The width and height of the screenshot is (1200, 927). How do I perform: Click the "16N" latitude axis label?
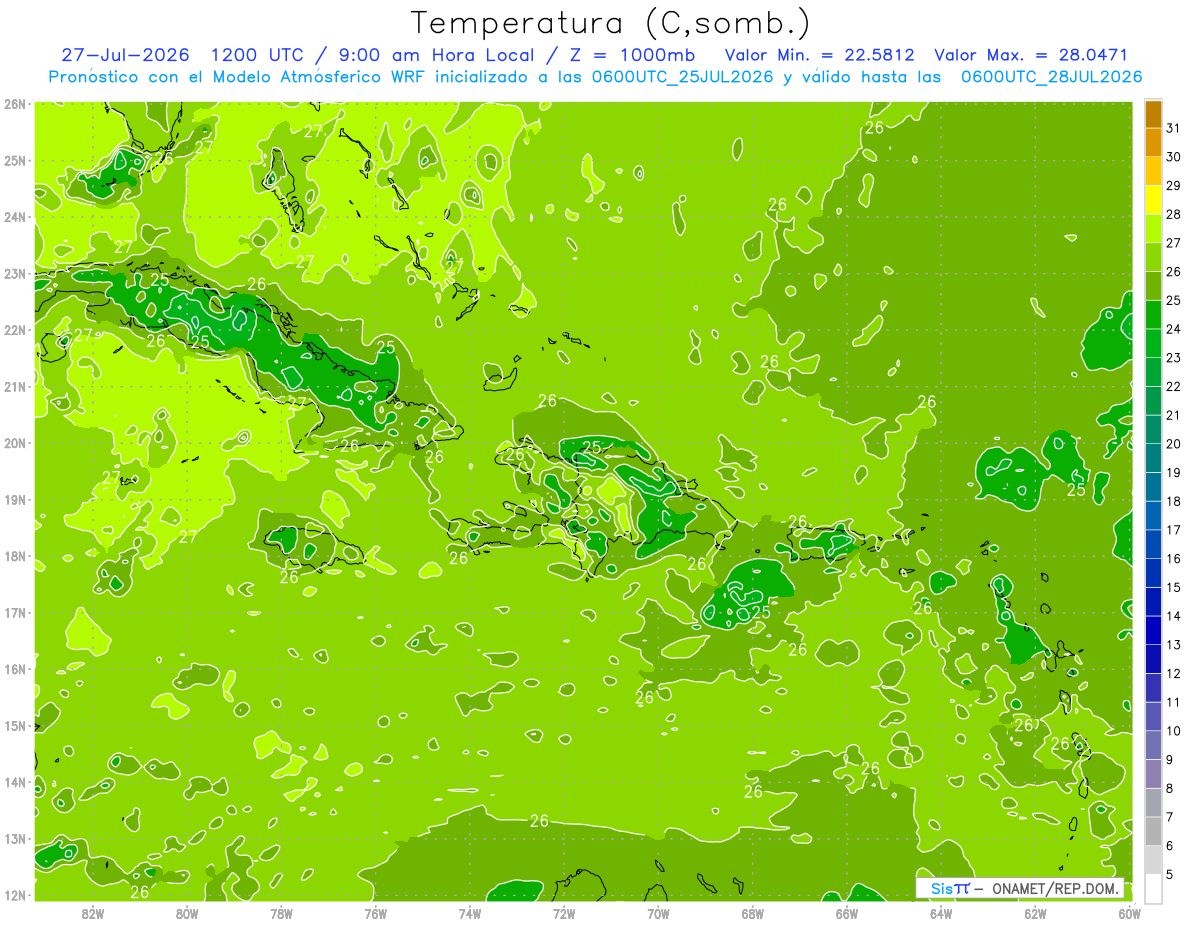[15, 669]
